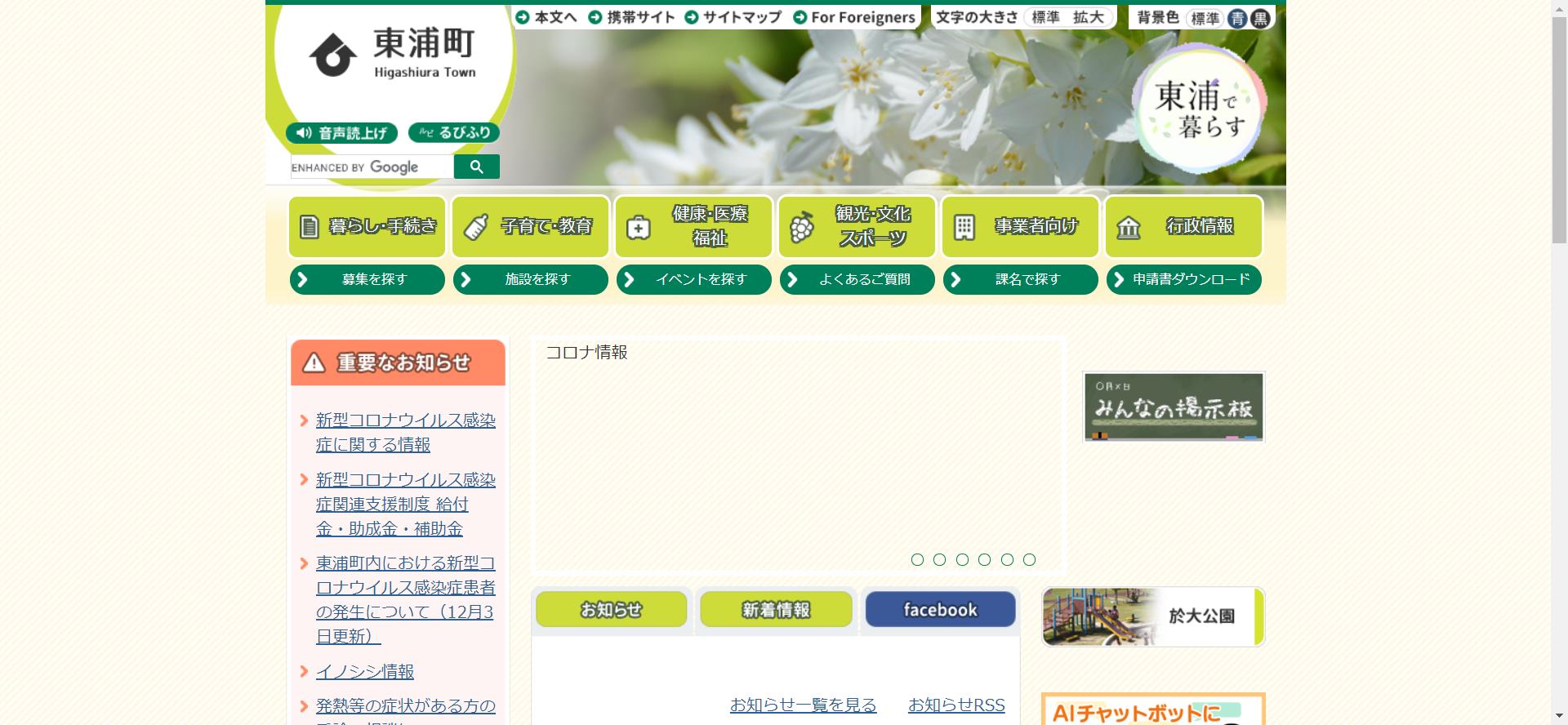Enable 音声読上げ voice reading
This screenshot has width=1568, height=725.
[341, 133]
